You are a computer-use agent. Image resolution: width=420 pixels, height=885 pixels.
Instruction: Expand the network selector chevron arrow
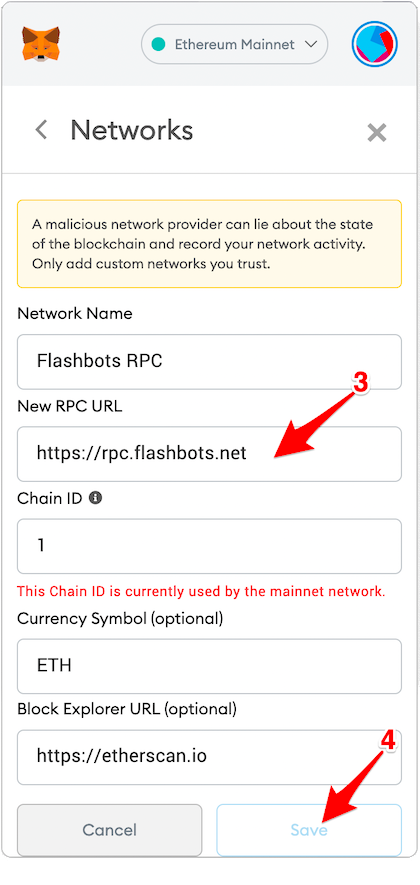(x=310, y=44)
